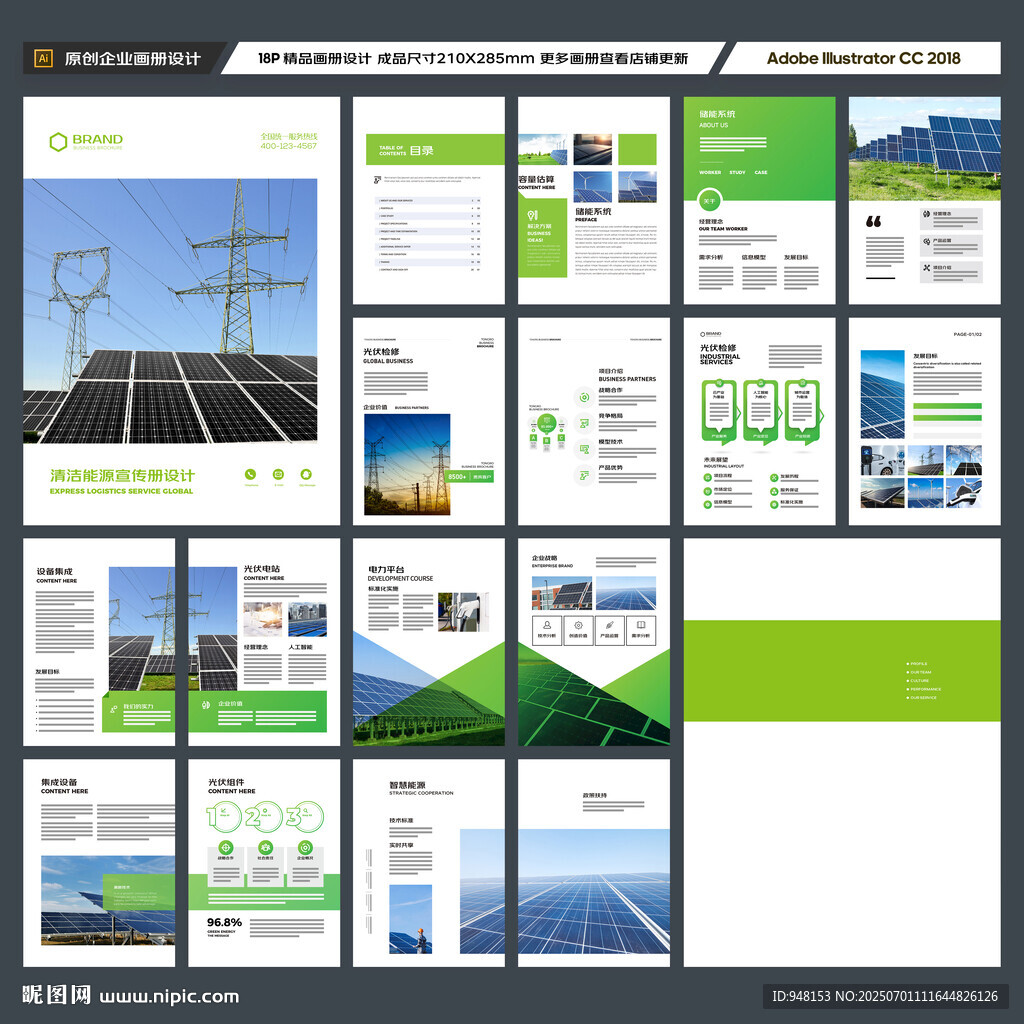Click the book icon in the 需求分析 box
The image size is (1024, 1024).
(641, 625)
